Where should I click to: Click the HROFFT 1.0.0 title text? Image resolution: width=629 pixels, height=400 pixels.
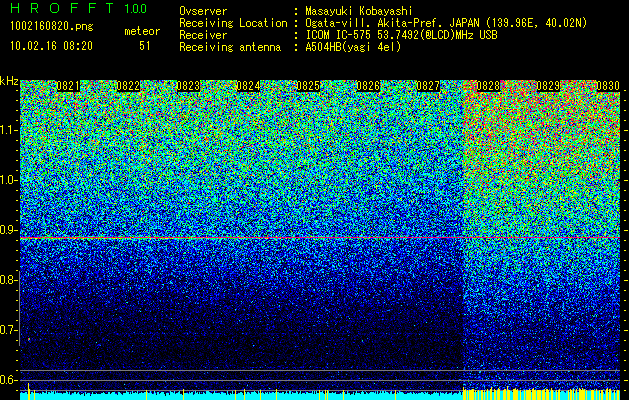pos(78,8)
